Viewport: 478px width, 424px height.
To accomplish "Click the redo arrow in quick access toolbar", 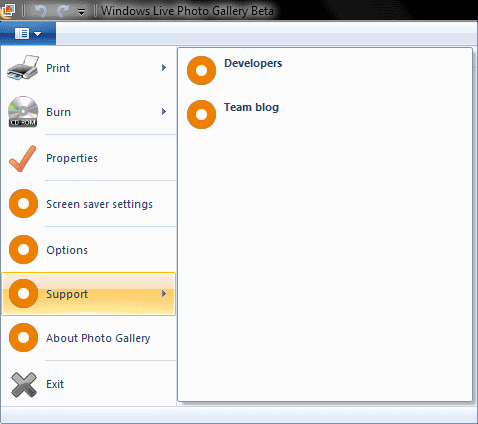I will [63, 11].
